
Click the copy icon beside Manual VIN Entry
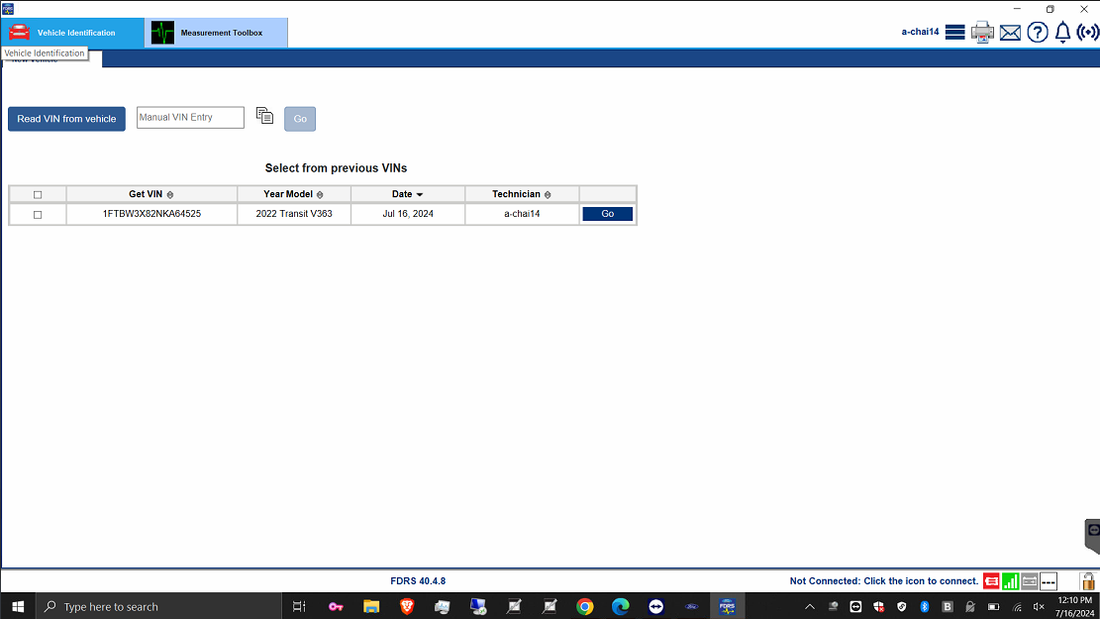point(264,116)
